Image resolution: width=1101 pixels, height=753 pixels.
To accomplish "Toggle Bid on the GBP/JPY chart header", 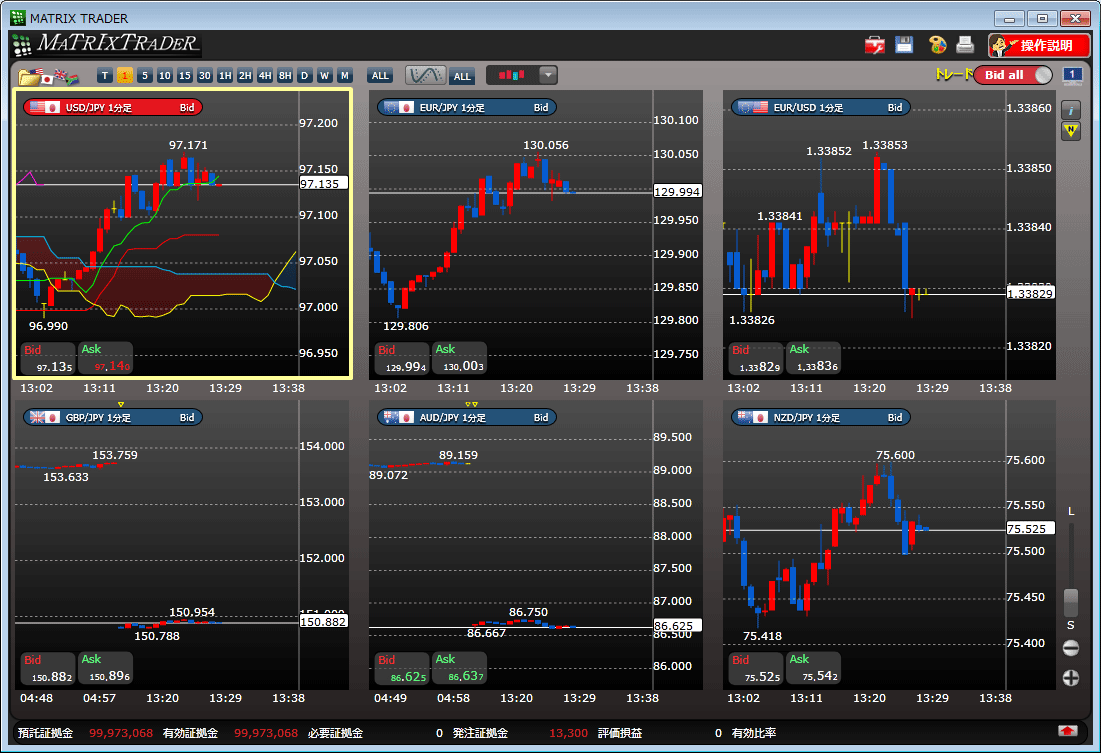I will click(x=187, y=417).
